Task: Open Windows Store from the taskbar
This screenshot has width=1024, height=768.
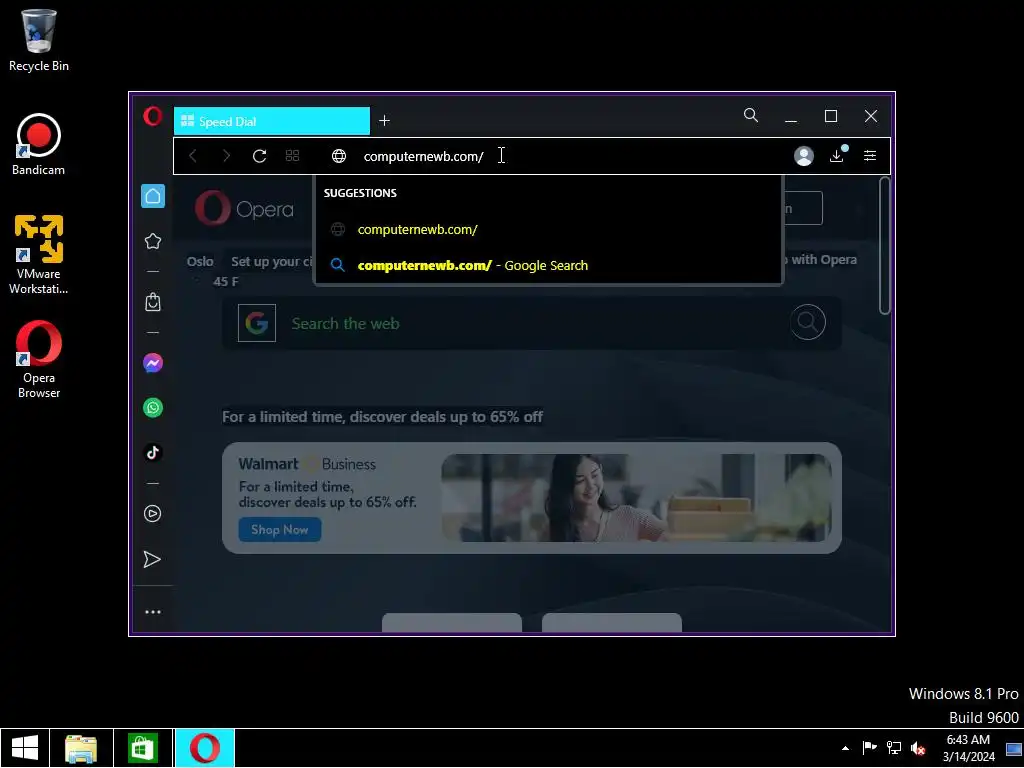Action: [x=143, y=748]
